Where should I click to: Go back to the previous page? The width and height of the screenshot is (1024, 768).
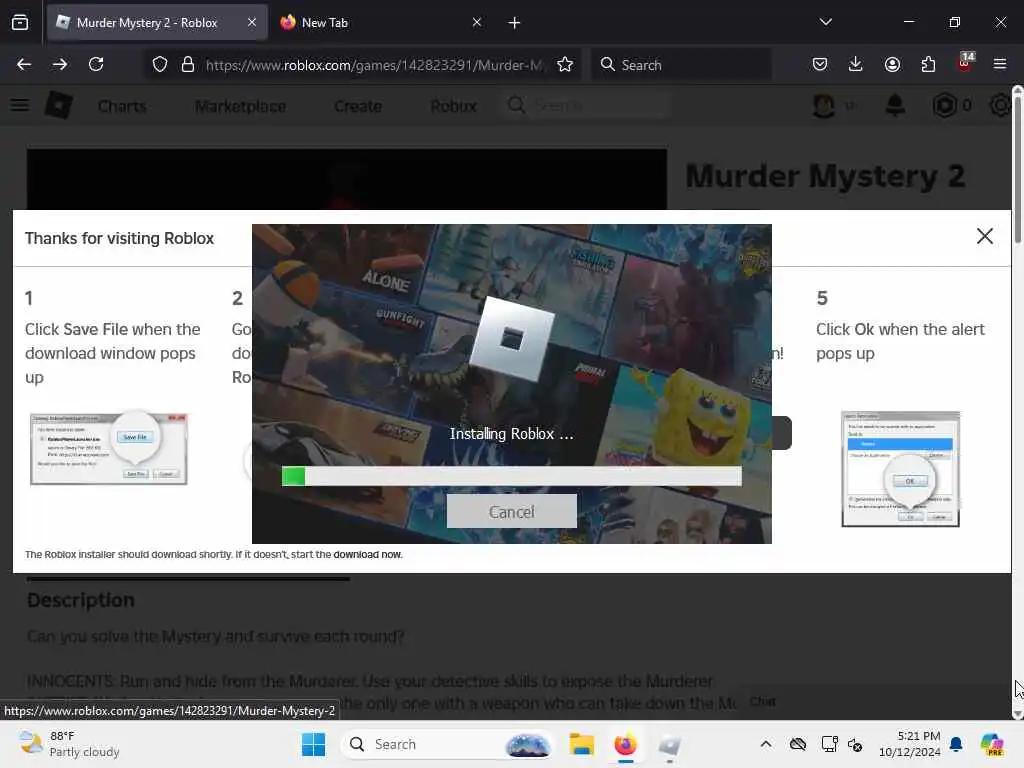(24, 64)
